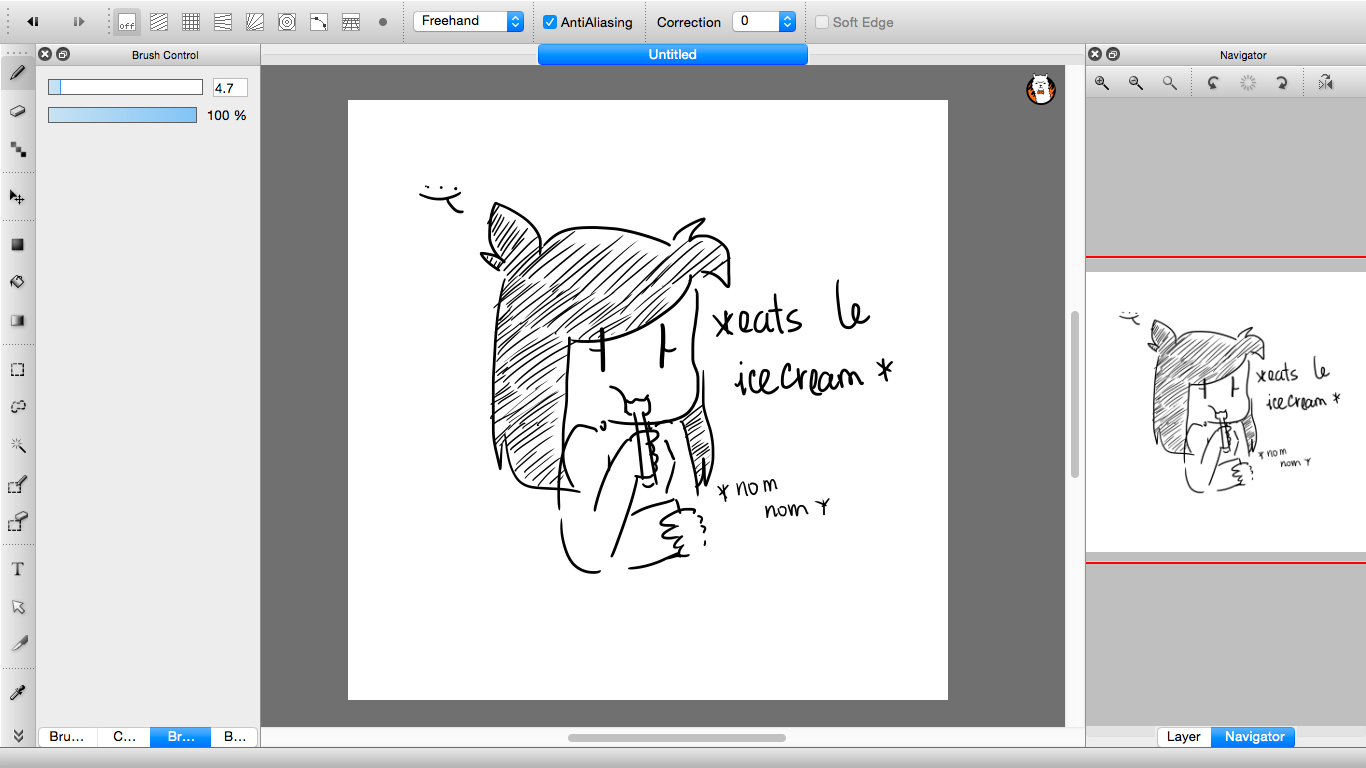Click the zoom in magnifier in Navigator

(1102, 83)
